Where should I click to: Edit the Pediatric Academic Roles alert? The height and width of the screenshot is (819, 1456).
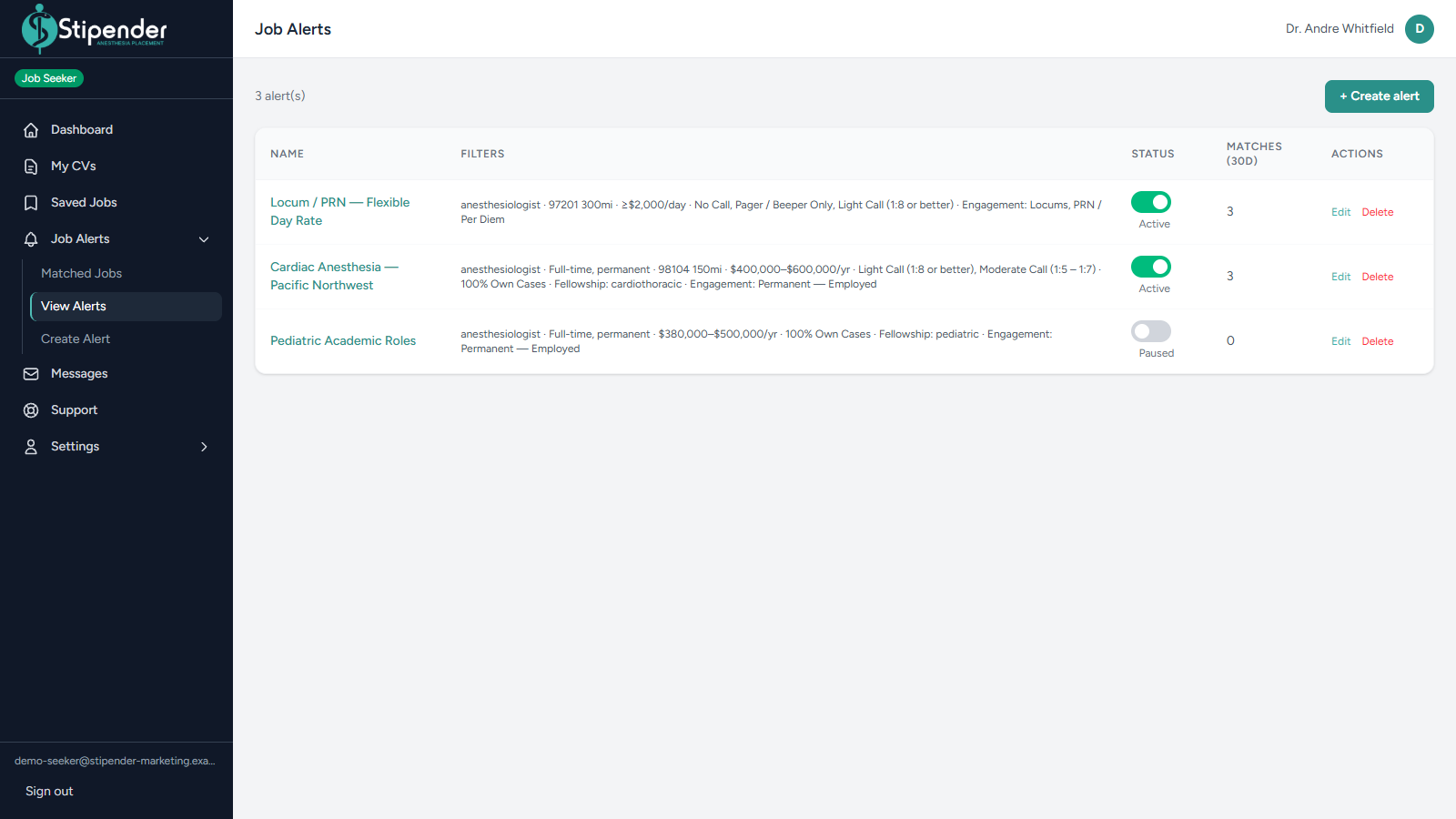click(1340, 341)
